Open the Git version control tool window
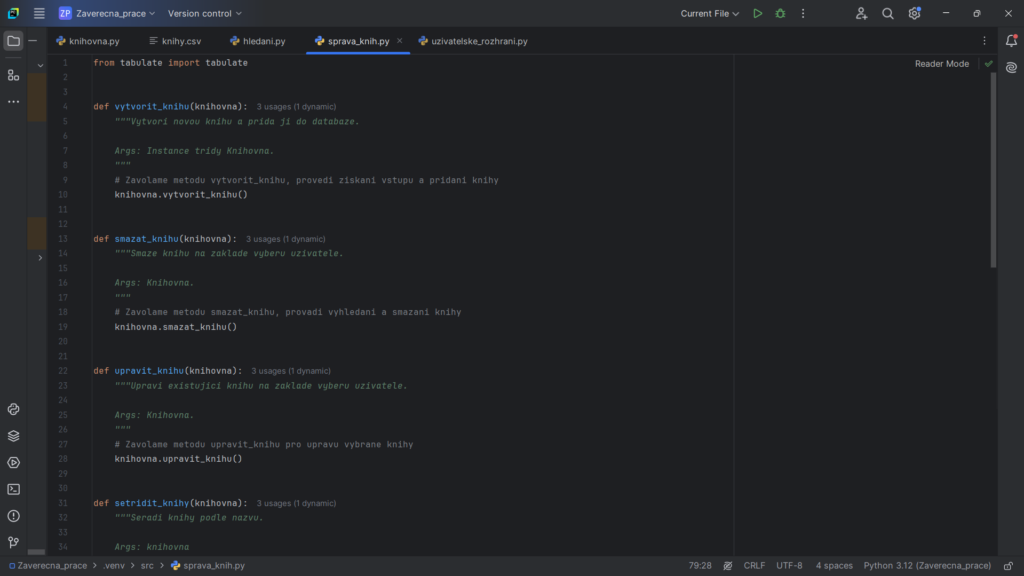The height and width of the screenshot is (576, 1024). (13, 542)
